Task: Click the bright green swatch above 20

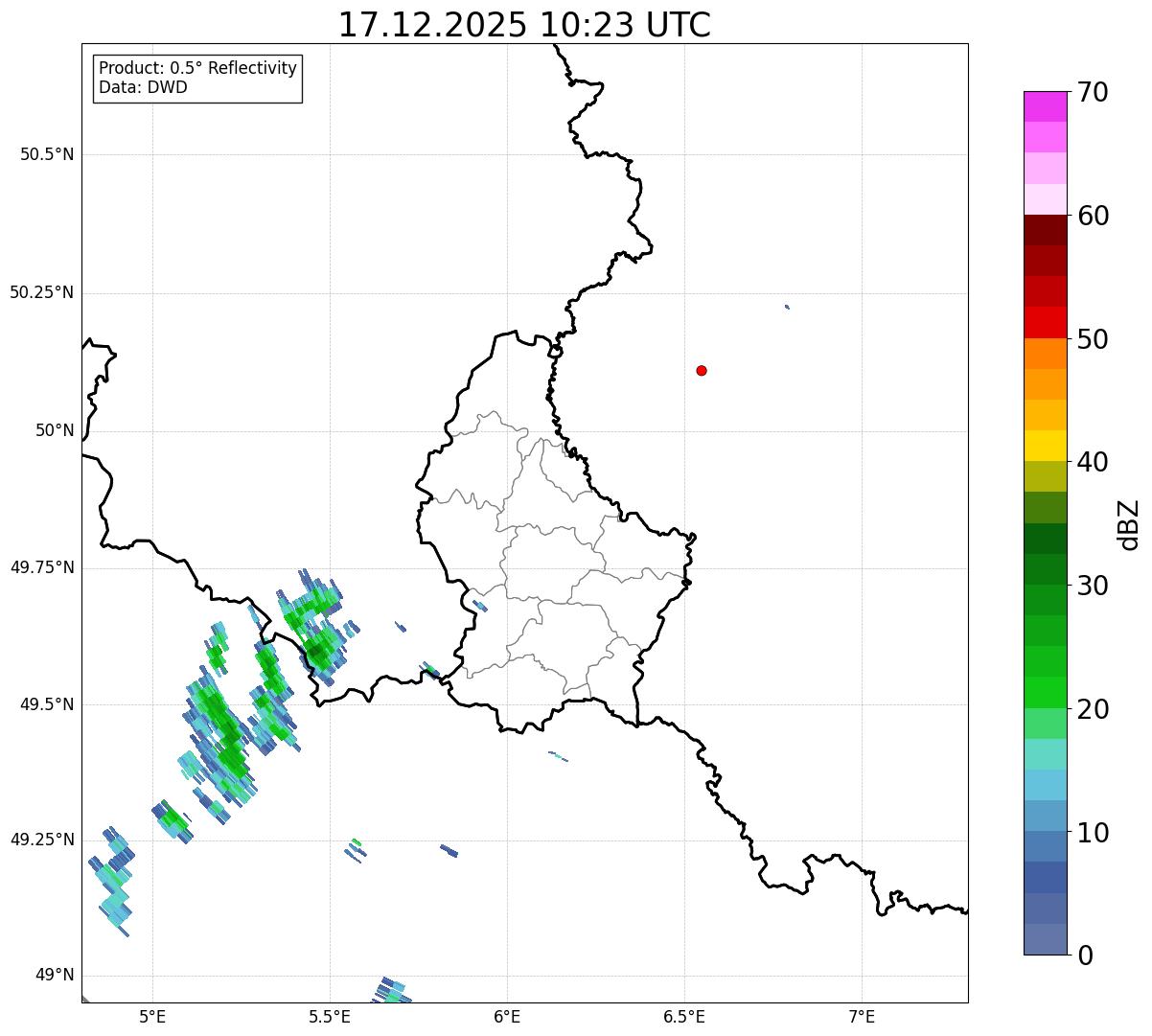Action: tap(1045, 692)
